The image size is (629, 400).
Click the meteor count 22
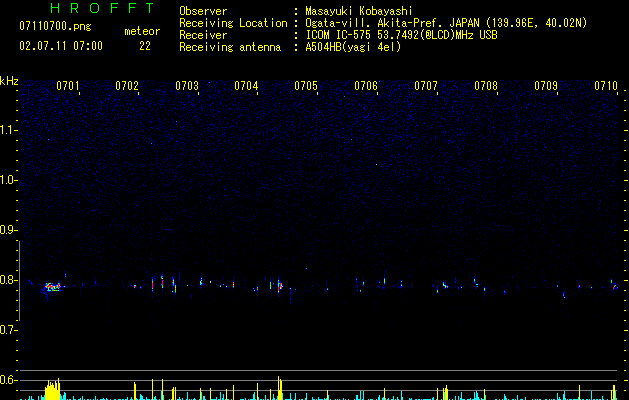coord(145,46)
